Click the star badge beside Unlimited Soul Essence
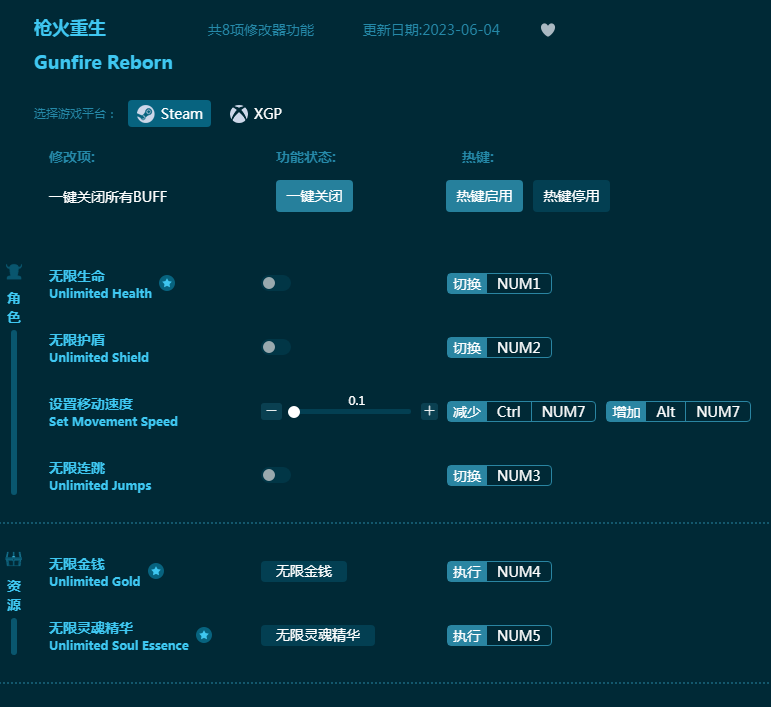 [x=204, y=635]
